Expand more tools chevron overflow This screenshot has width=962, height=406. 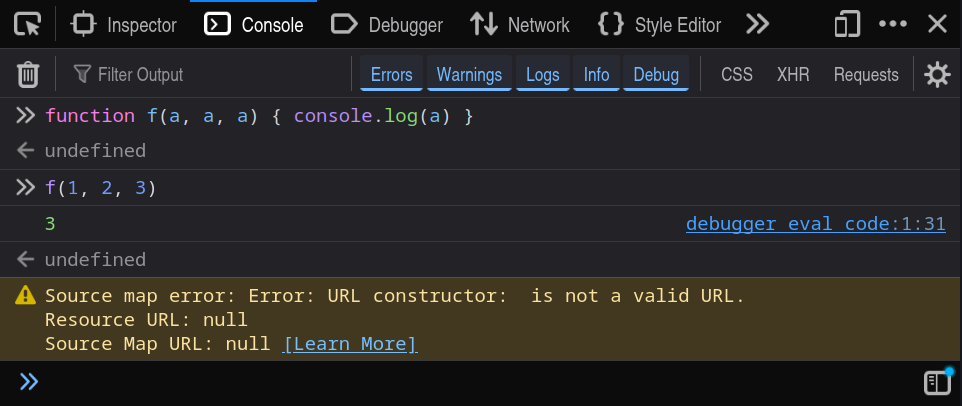coord(757,25)
